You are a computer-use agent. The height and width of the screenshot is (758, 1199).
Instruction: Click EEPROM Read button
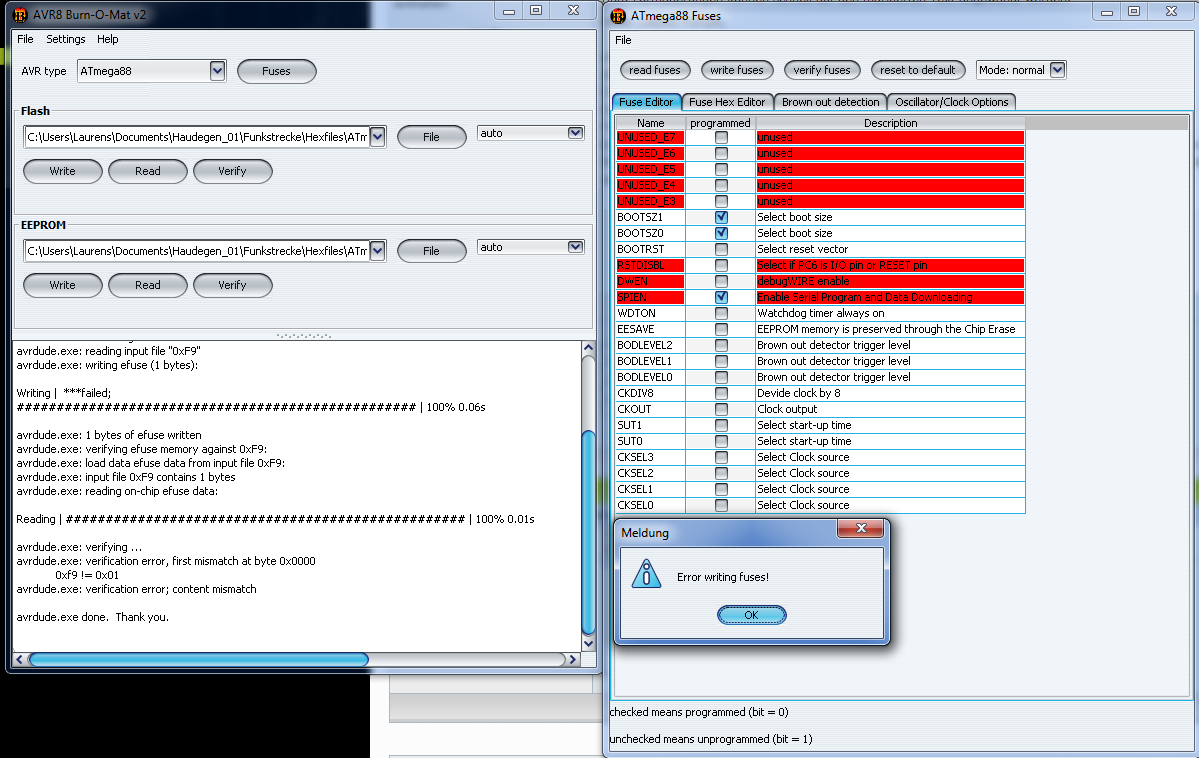(148, 285)
